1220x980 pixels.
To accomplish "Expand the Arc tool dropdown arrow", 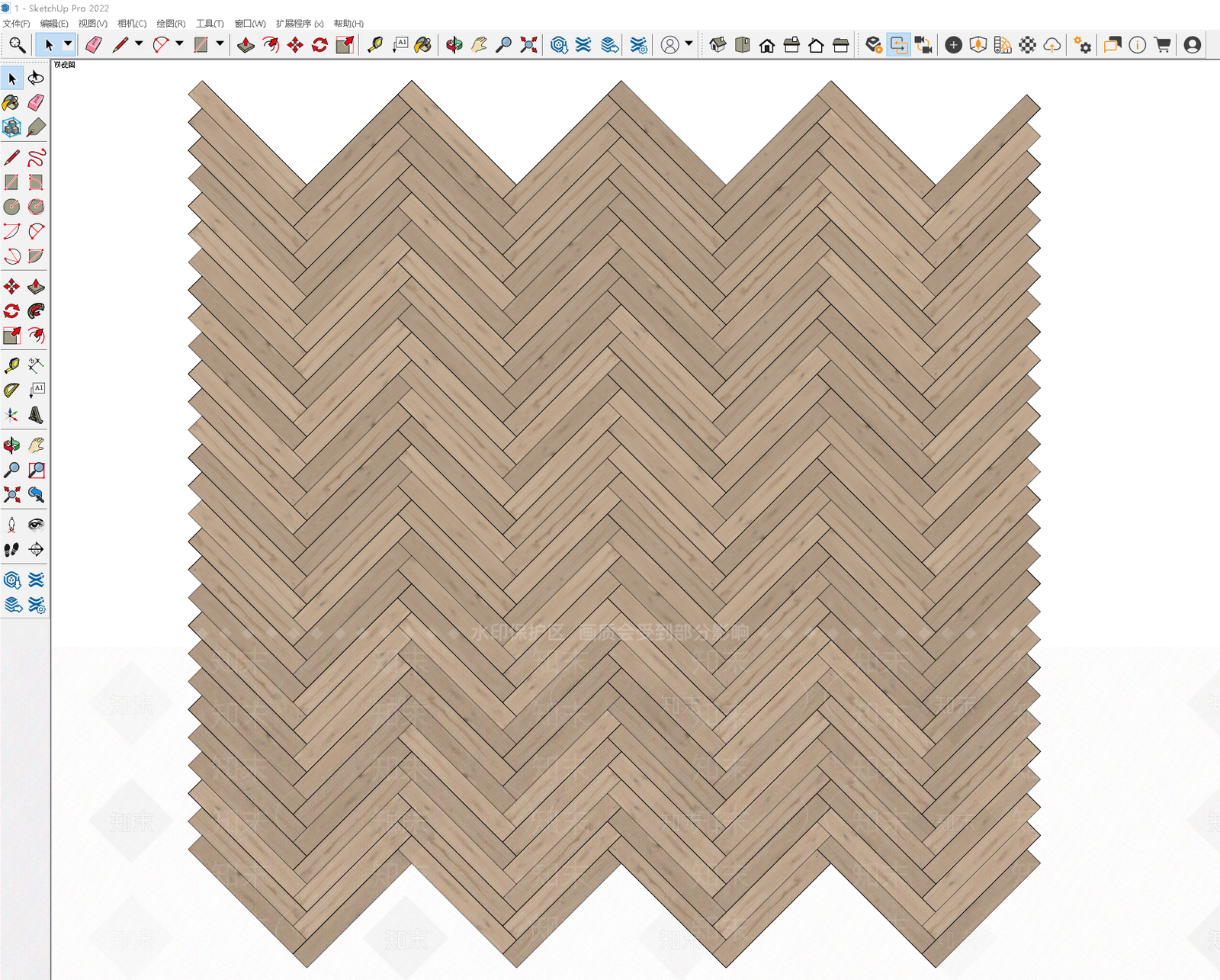I will click(179, 44).
